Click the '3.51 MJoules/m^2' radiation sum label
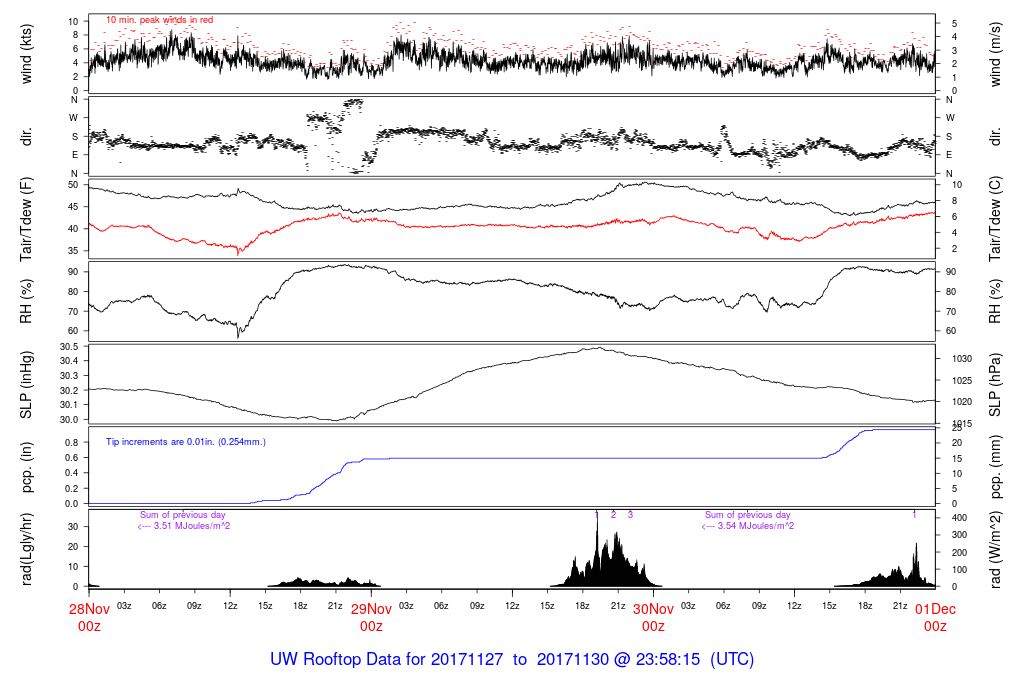1024x700 pixels. click(x=192, y=526)
